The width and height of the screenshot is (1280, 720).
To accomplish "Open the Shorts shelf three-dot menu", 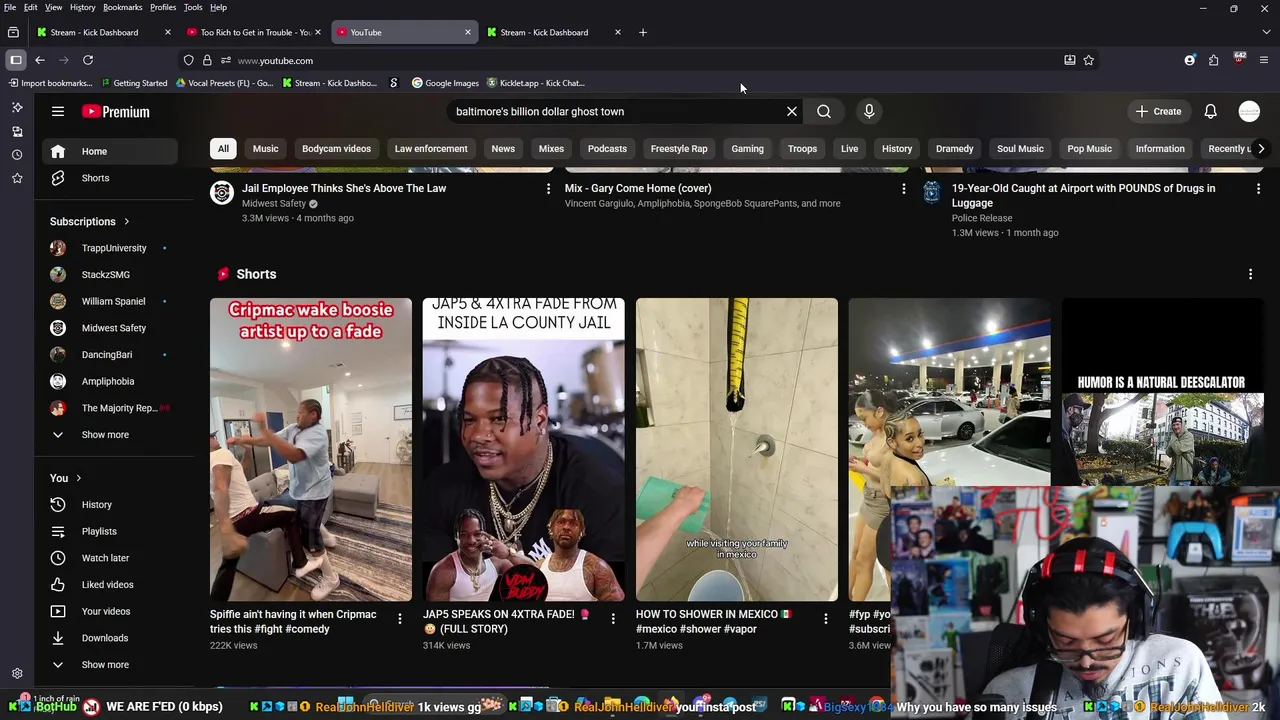I will (x=1250, y=274).
